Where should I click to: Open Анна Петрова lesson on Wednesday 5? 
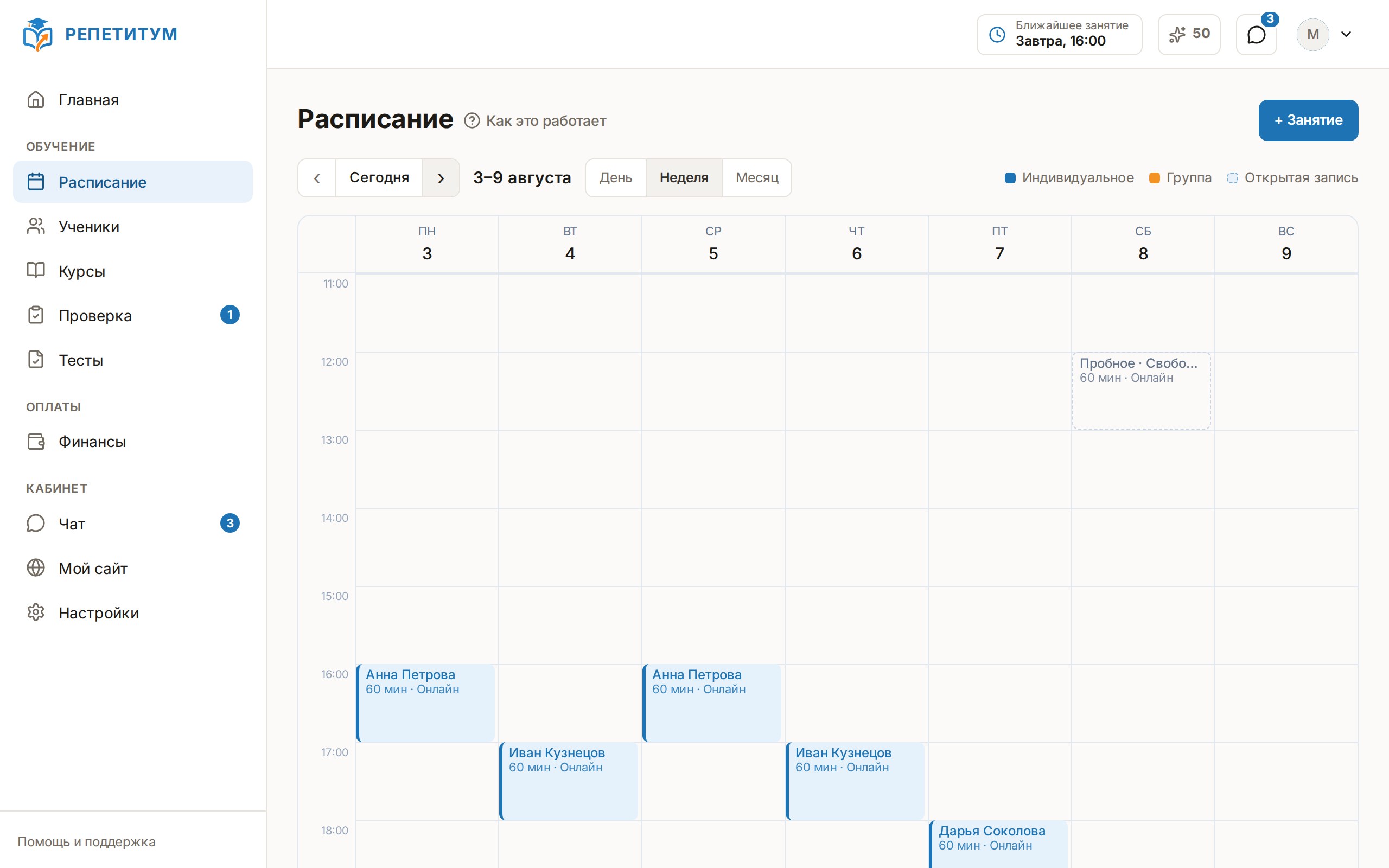(712, 703)
